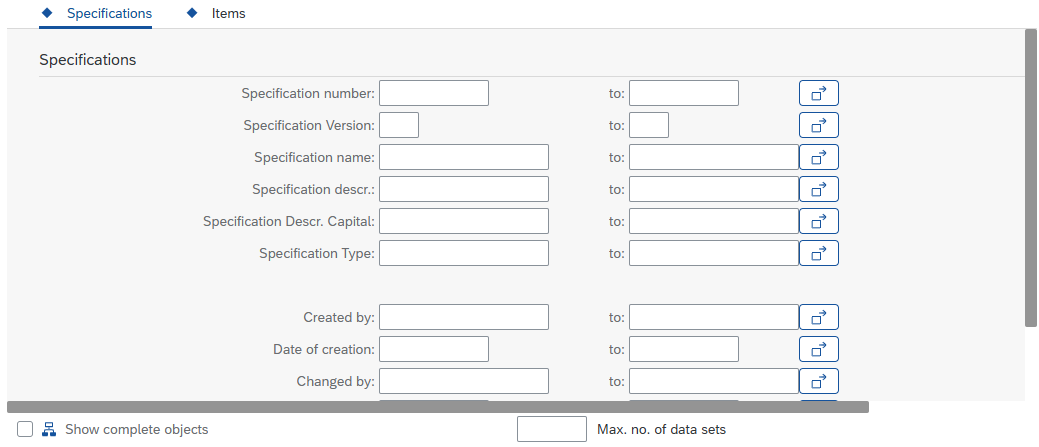The image size is (1039, 447).
Task: Open multiple selection for Specification Version
Action: point(818,125)
